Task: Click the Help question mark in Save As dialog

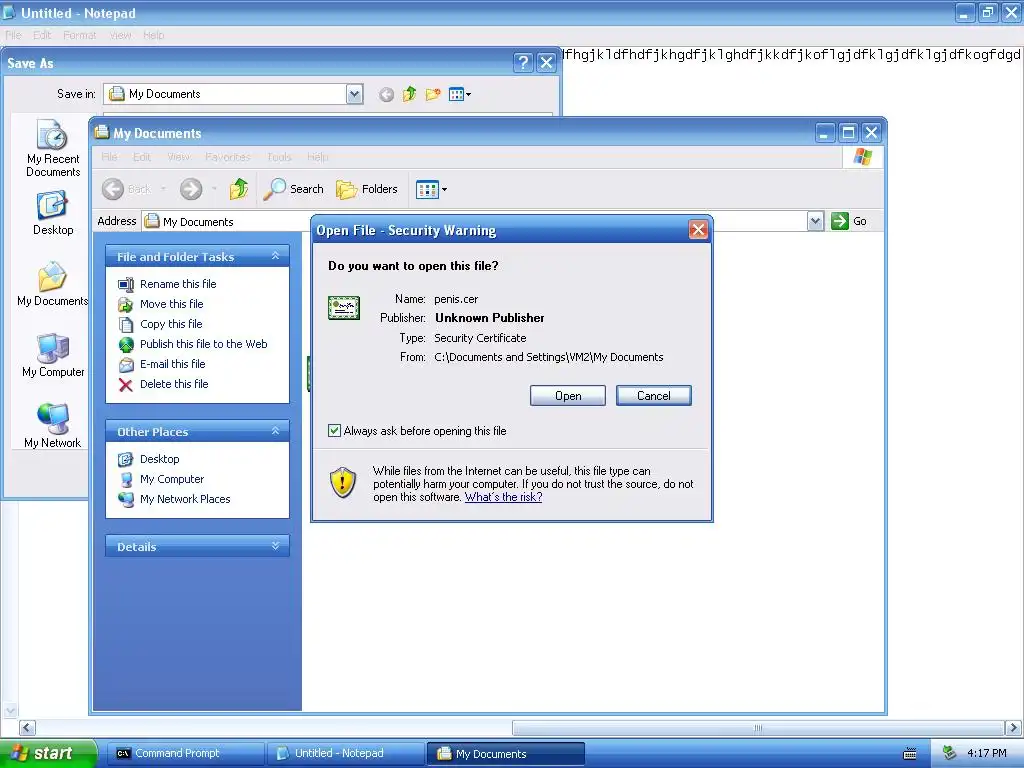Action: click(523, 63)
